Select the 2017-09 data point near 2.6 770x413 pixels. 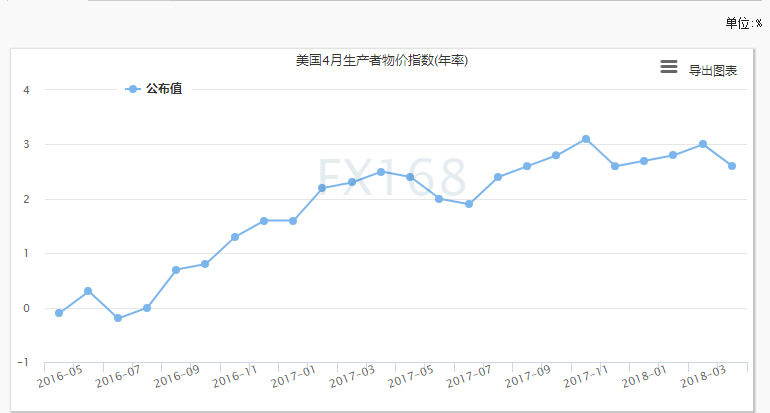(x=527, y=166)
